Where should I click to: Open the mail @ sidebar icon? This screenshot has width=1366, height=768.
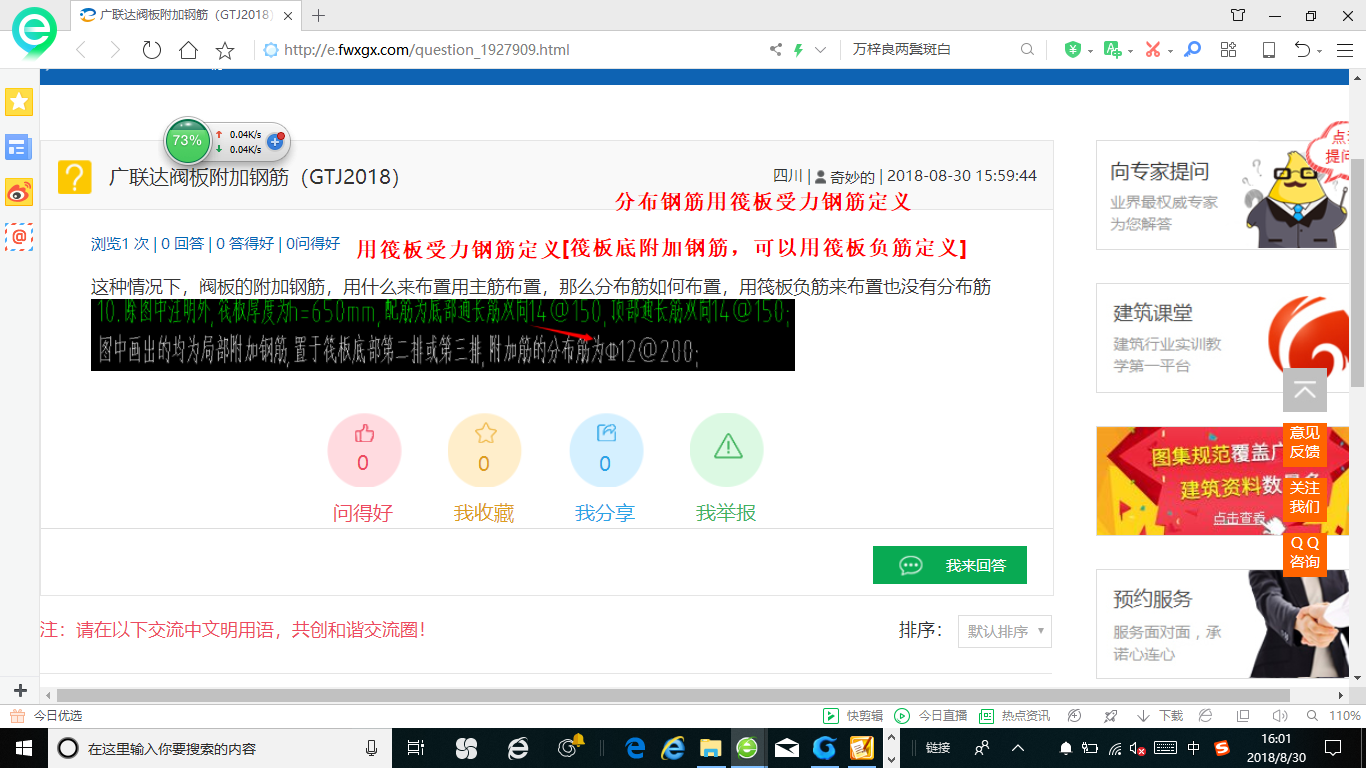19,236
